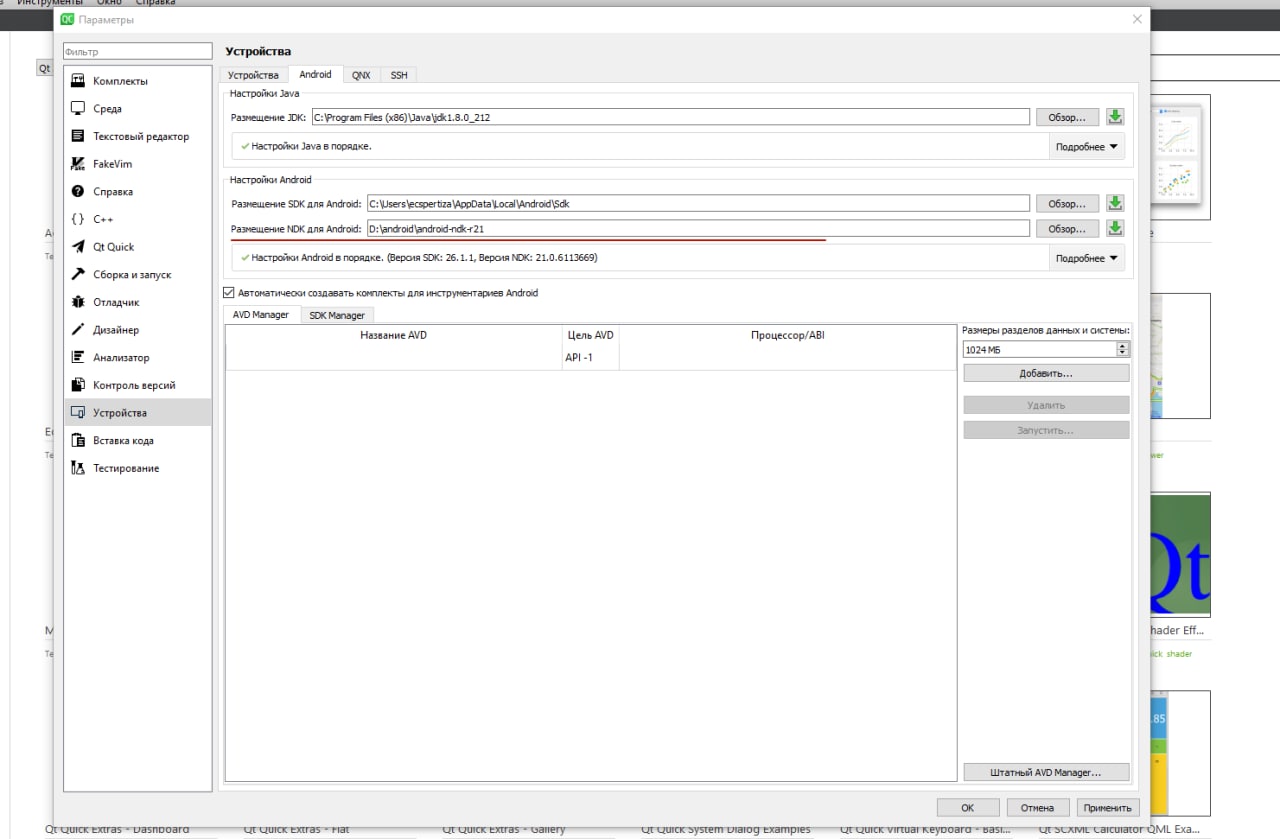Viewport: 1280px width, 839px height.
Task: Click the Android NDK path field
Action: [698, 229]
